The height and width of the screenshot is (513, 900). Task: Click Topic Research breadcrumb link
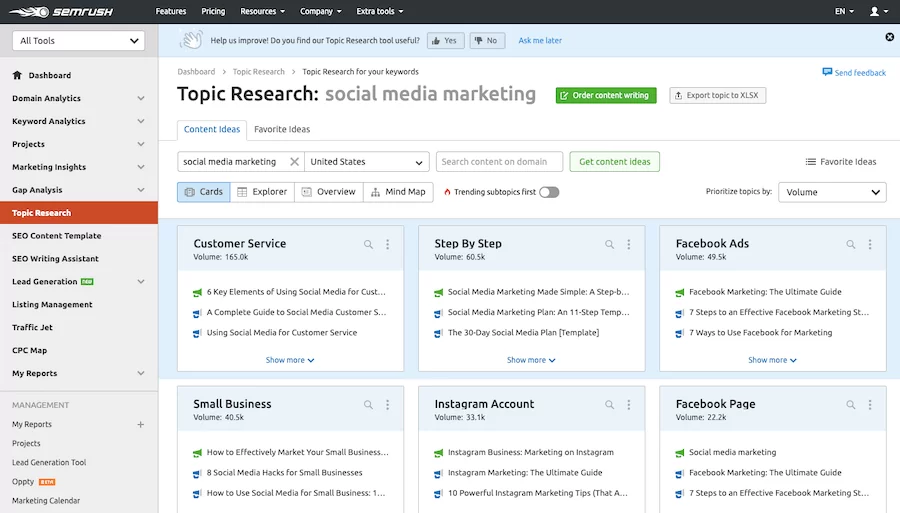coord(258,72)
